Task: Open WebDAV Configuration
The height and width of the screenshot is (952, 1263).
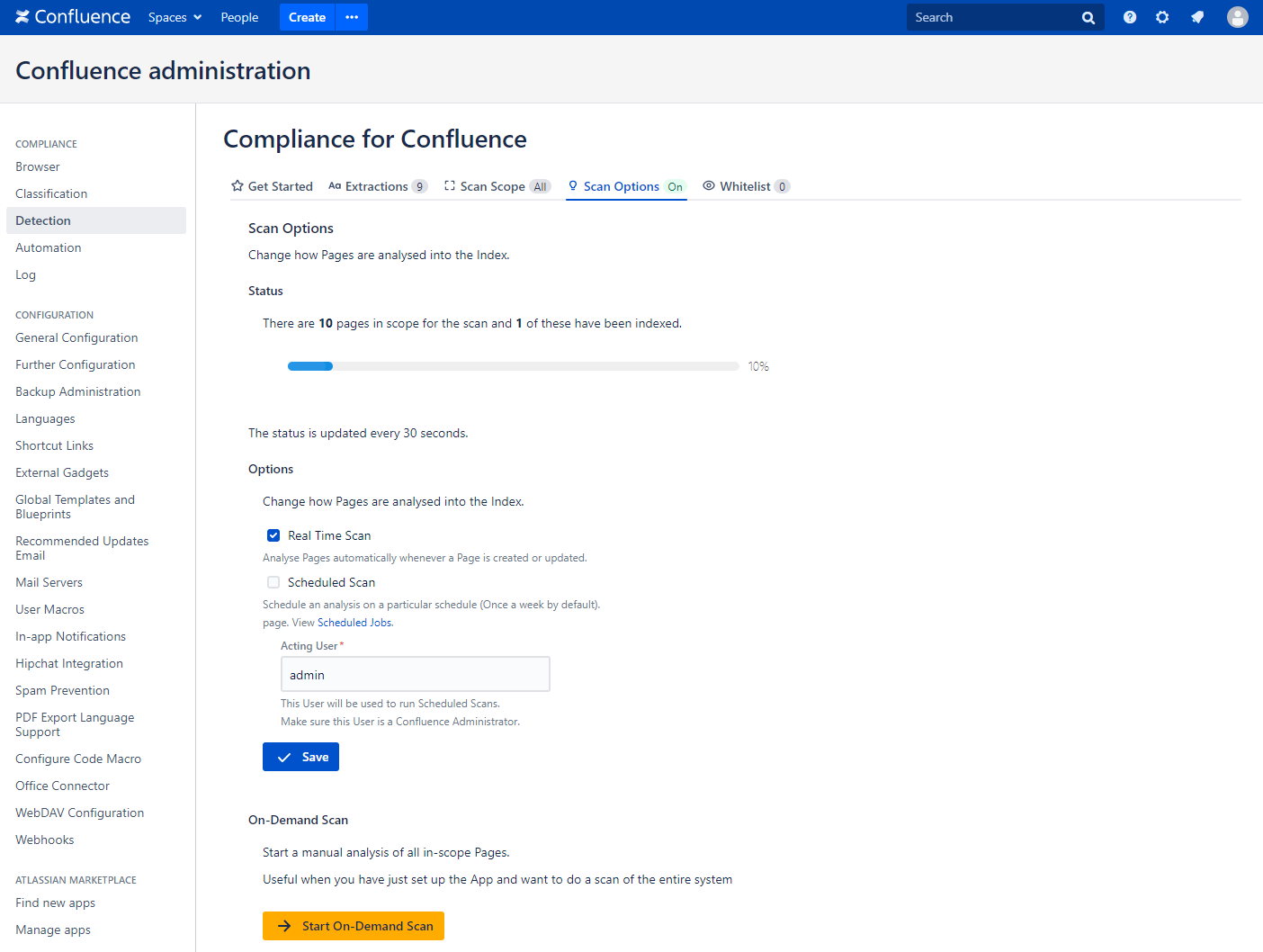Action: (x=79, y=813)
